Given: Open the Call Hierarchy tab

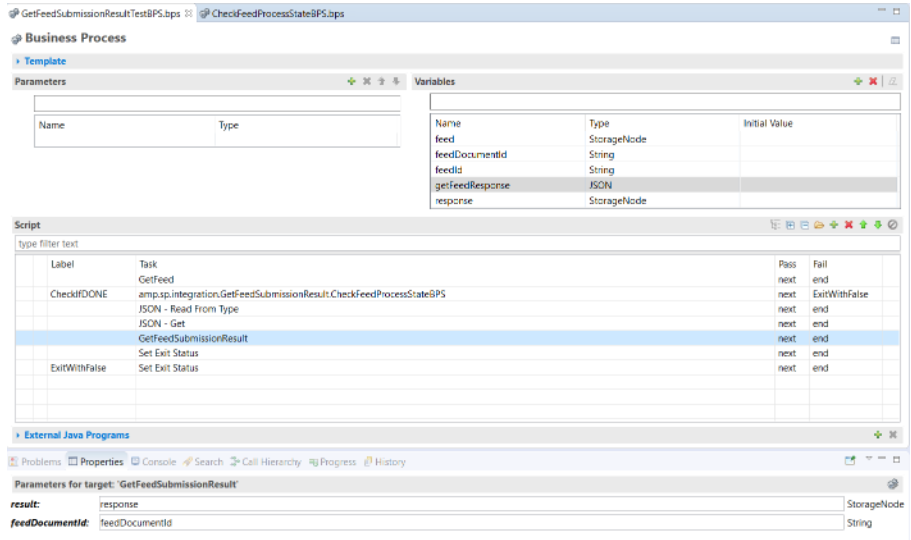Looking at the screenshot, I should tap(266, 462).
